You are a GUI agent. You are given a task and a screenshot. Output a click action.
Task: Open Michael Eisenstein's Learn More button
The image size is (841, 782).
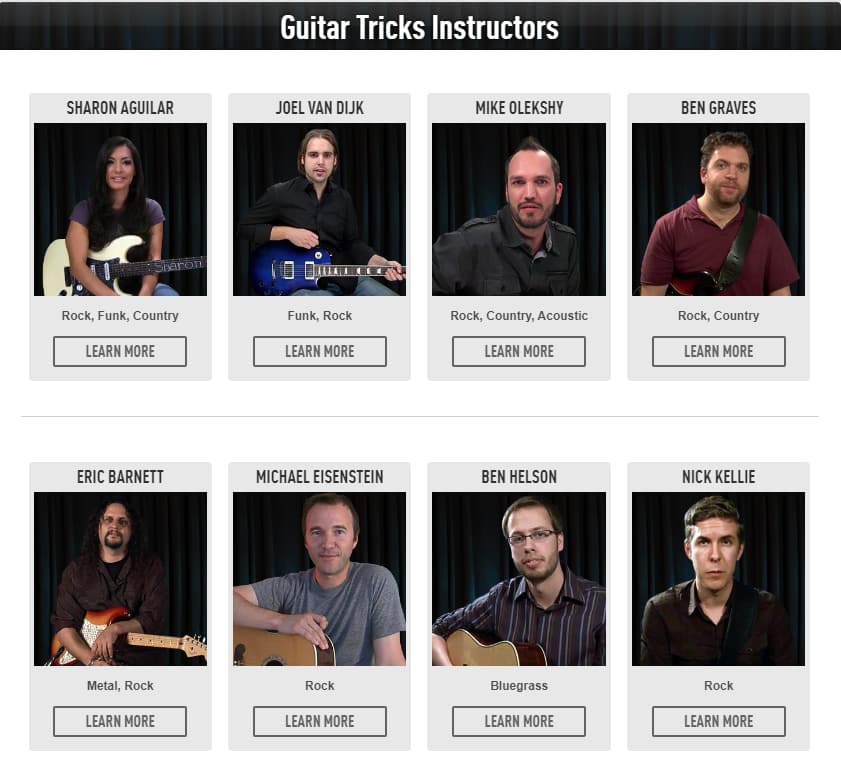click(320, 721)
